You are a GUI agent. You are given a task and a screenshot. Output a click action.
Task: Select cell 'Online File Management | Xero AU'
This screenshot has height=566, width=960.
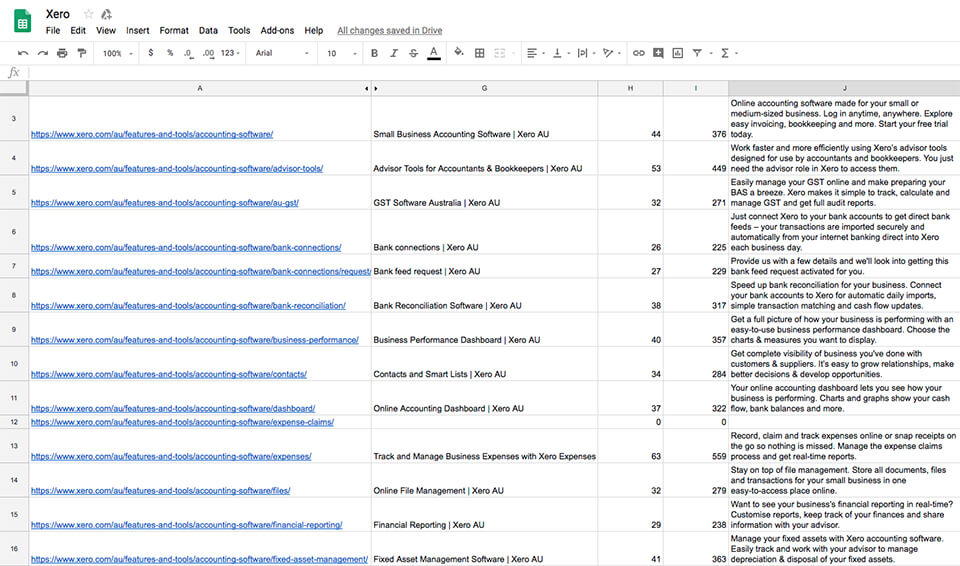484,480
